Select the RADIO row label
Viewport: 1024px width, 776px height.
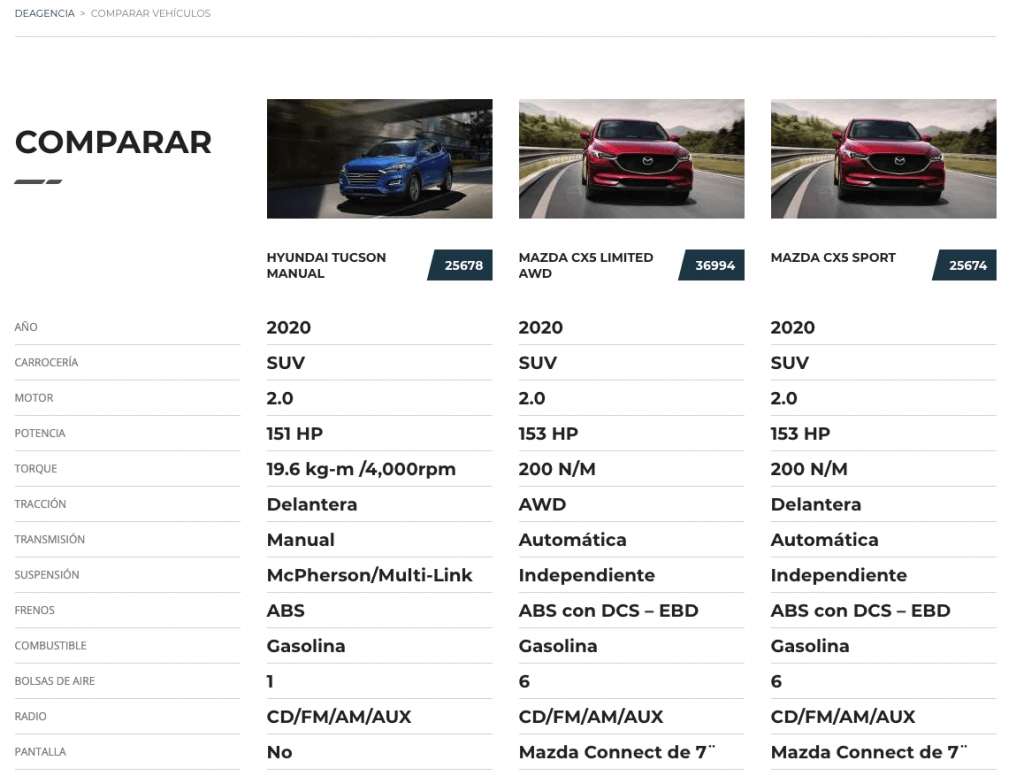31,716
